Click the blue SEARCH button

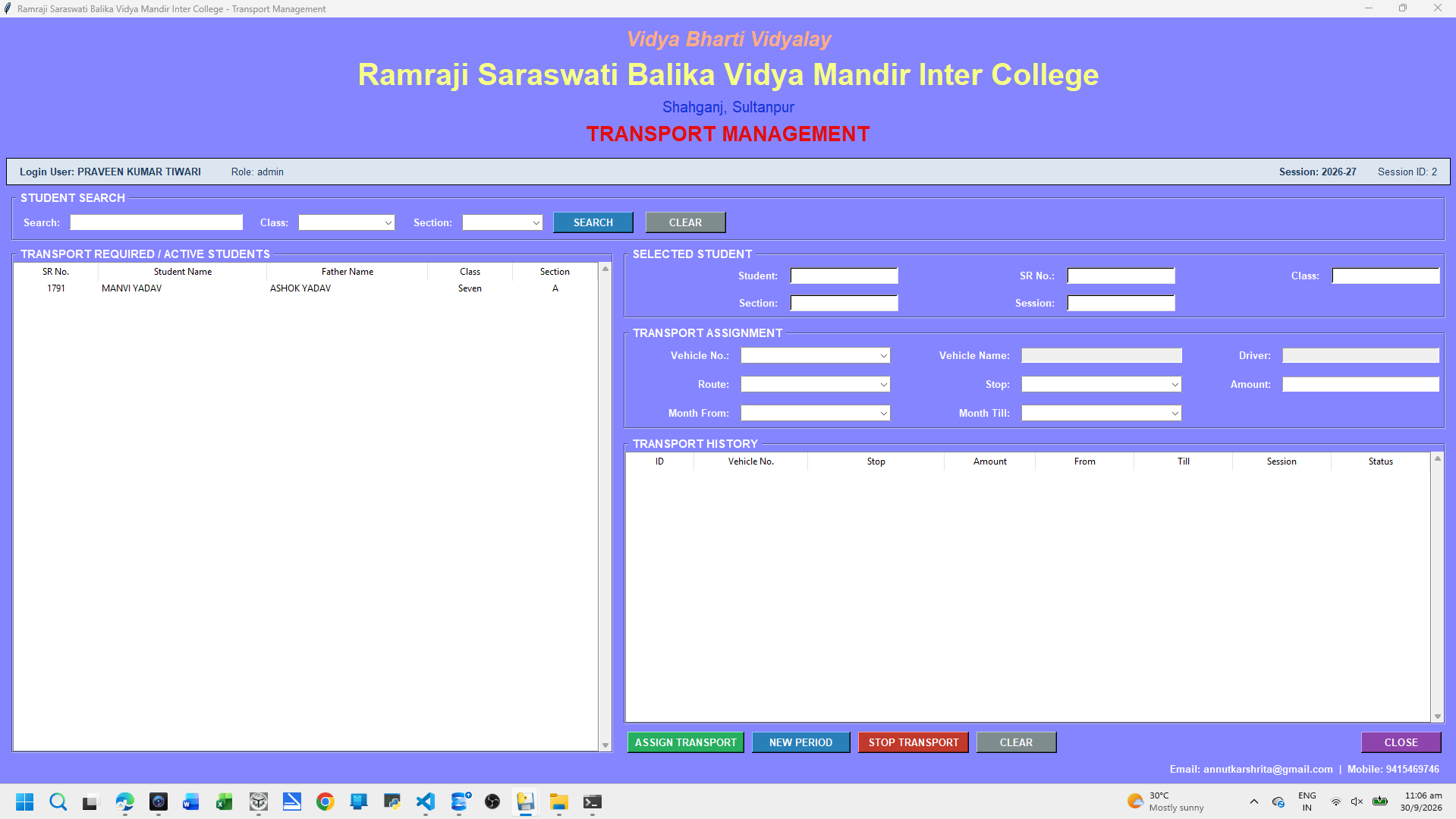pos(593,222)
